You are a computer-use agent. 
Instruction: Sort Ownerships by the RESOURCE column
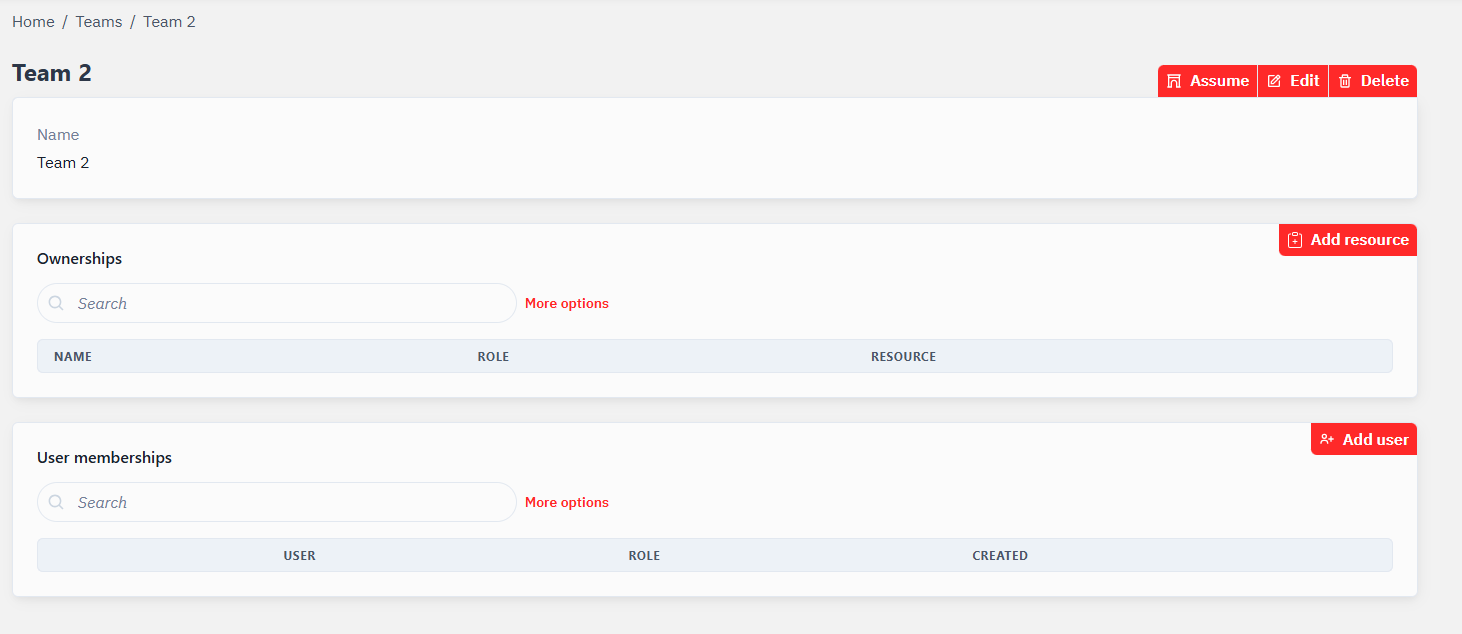[903, 356]
